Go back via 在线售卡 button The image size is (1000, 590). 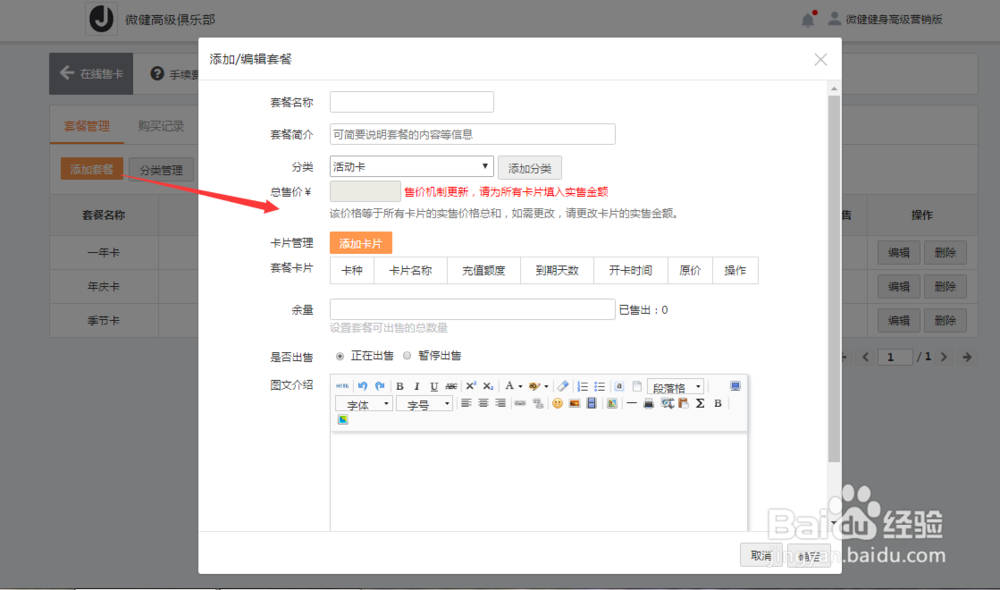(x=91, y=73)
